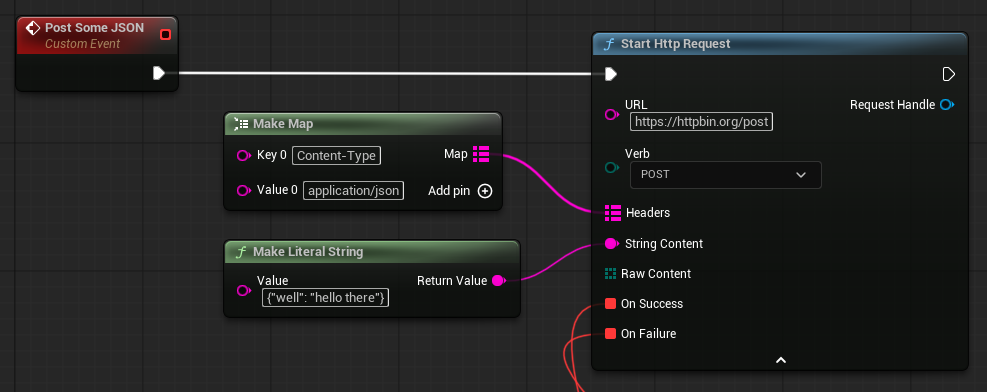Click the execution output pin of Post Some JSON
The width and height of the screenshot is (987, 392).
159,74
